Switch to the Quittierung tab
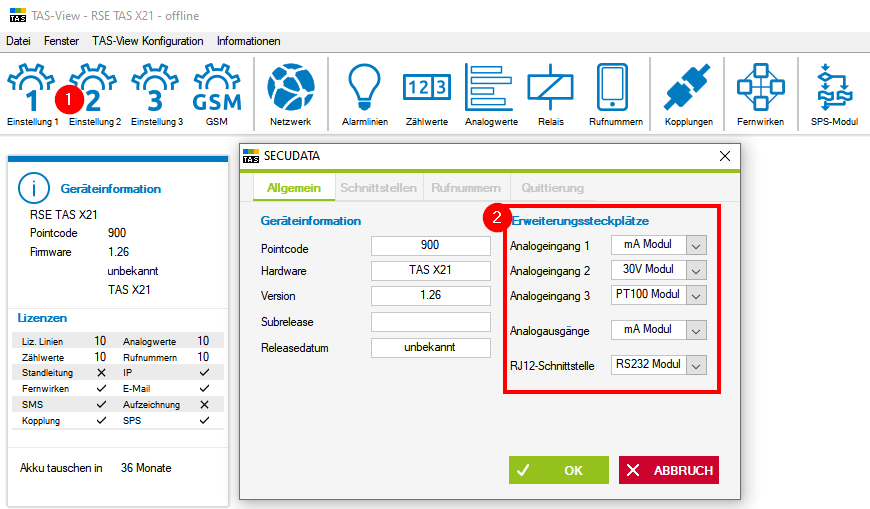Viewport: 870px width, 509px height. click(x=553, y=188)
